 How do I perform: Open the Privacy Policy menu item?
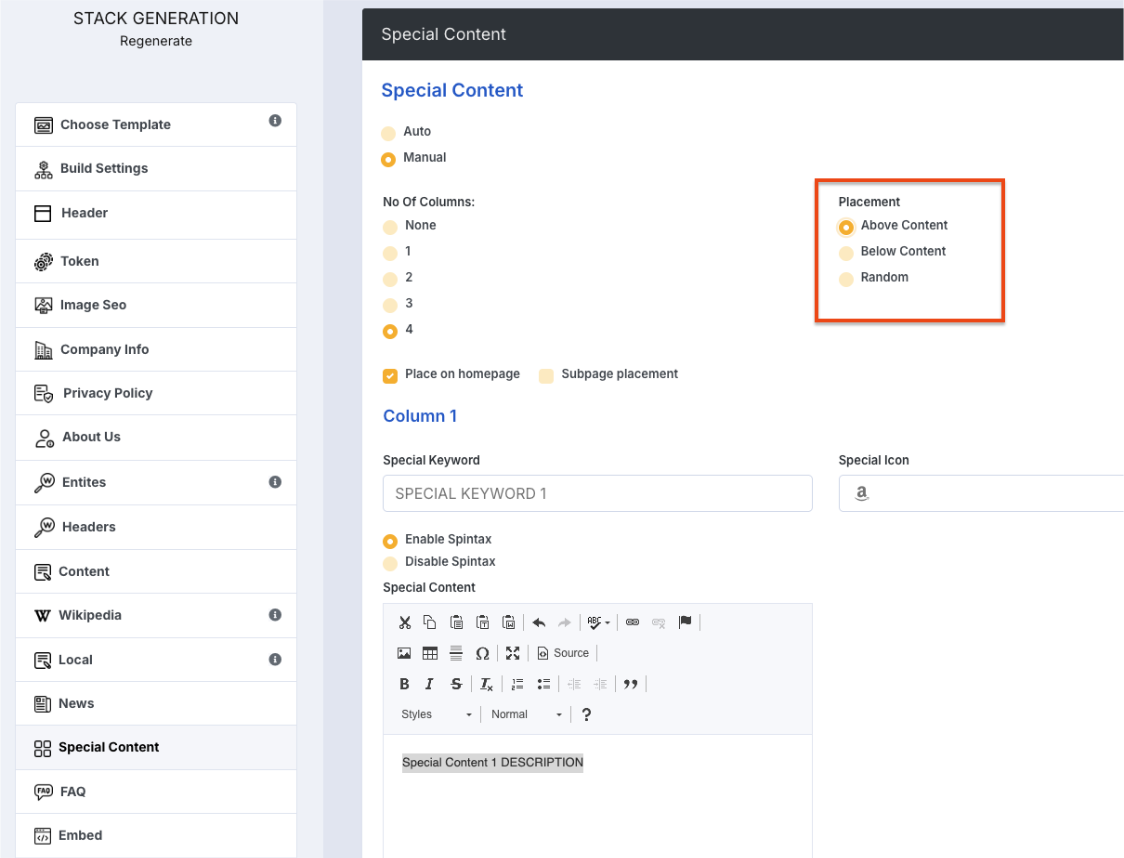(x=156, y=394)
